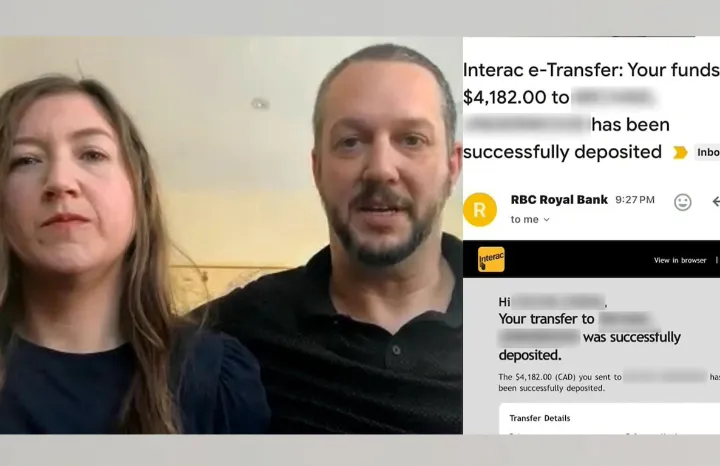Click the Inbox label tag
This screenshot has height=466, width=720.
(x=707, y=152)
